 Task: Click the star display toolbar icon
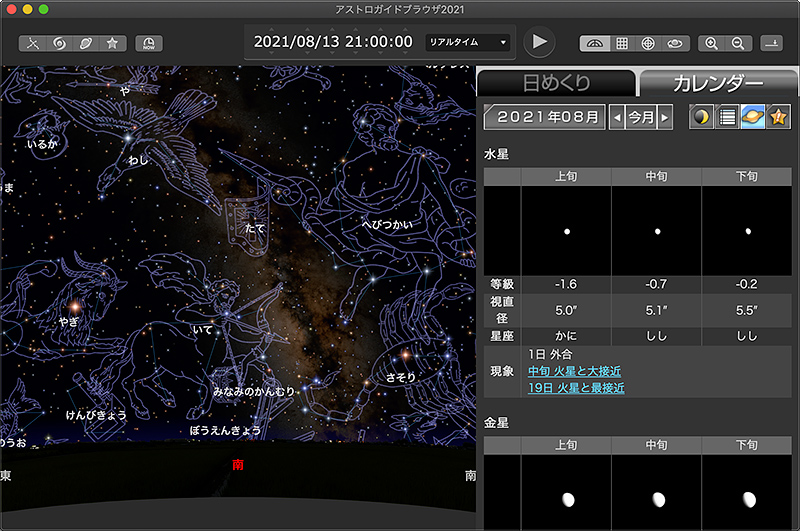(x=112, y=43)
